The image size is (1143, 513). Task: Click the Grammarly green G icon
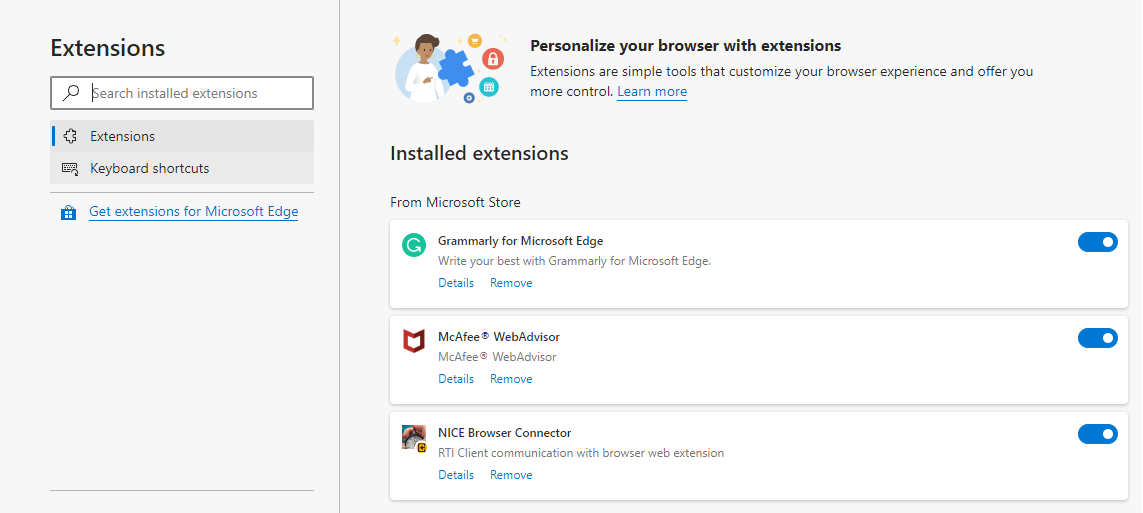click(x=413, y=245)
